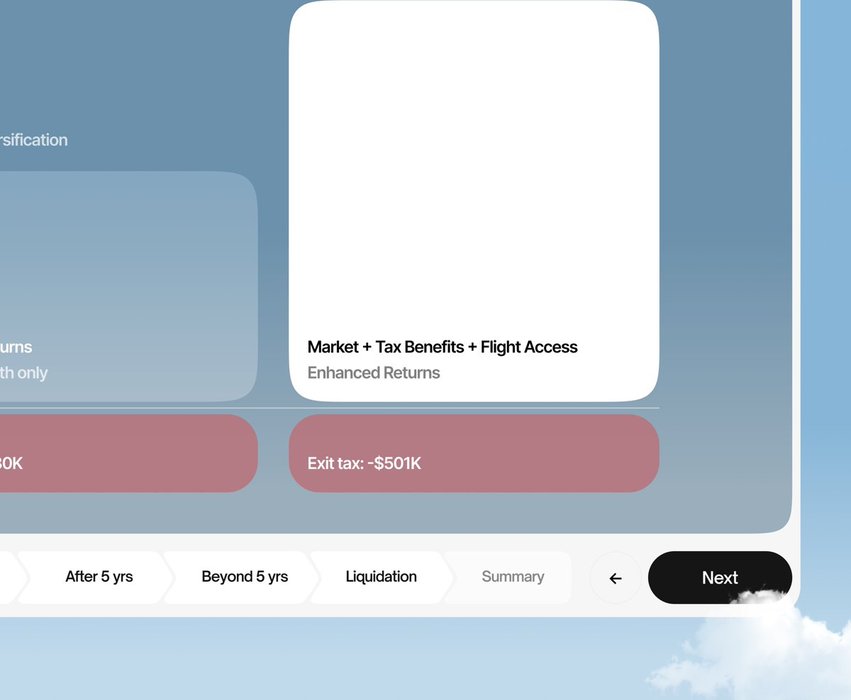Select the Market + Tax Benefits + Flight Access card

[474, 201]
